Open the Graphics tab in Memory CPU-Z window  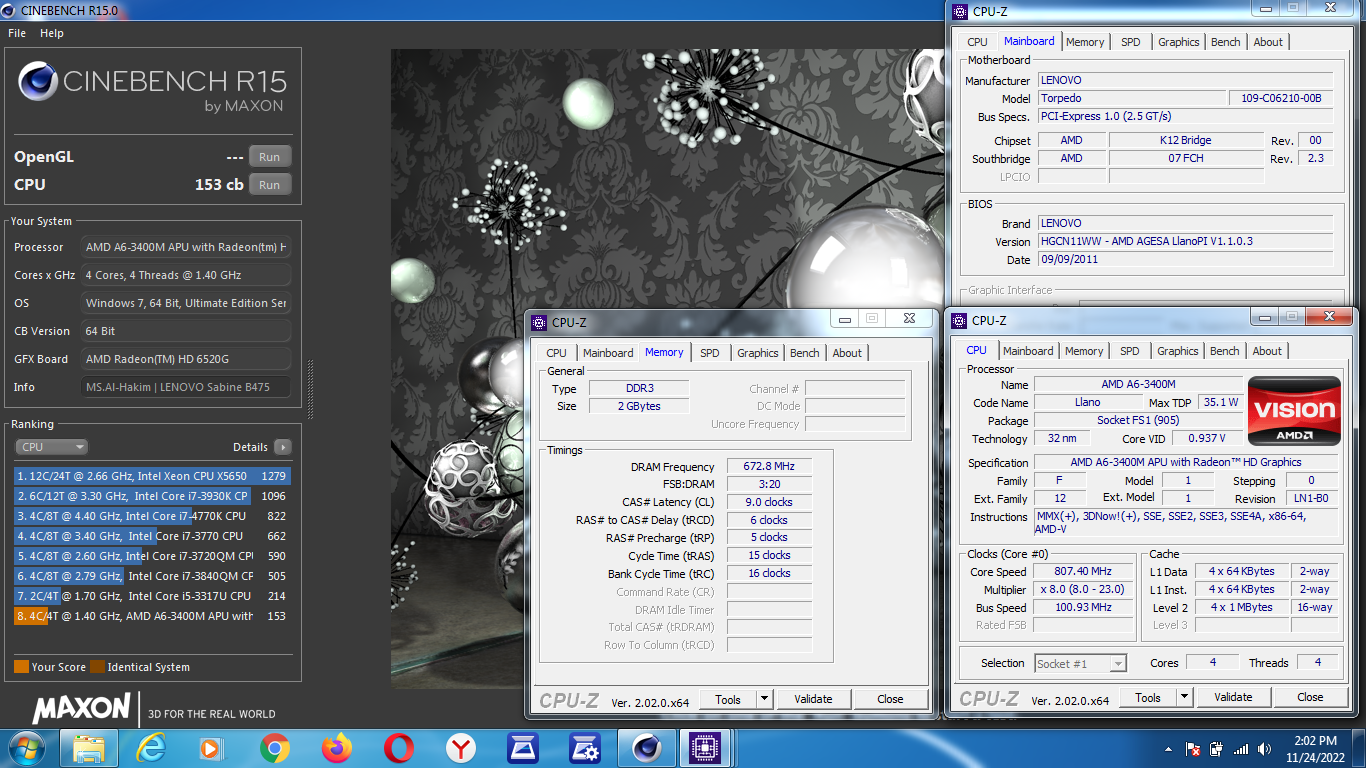click(x=758, y=353)
